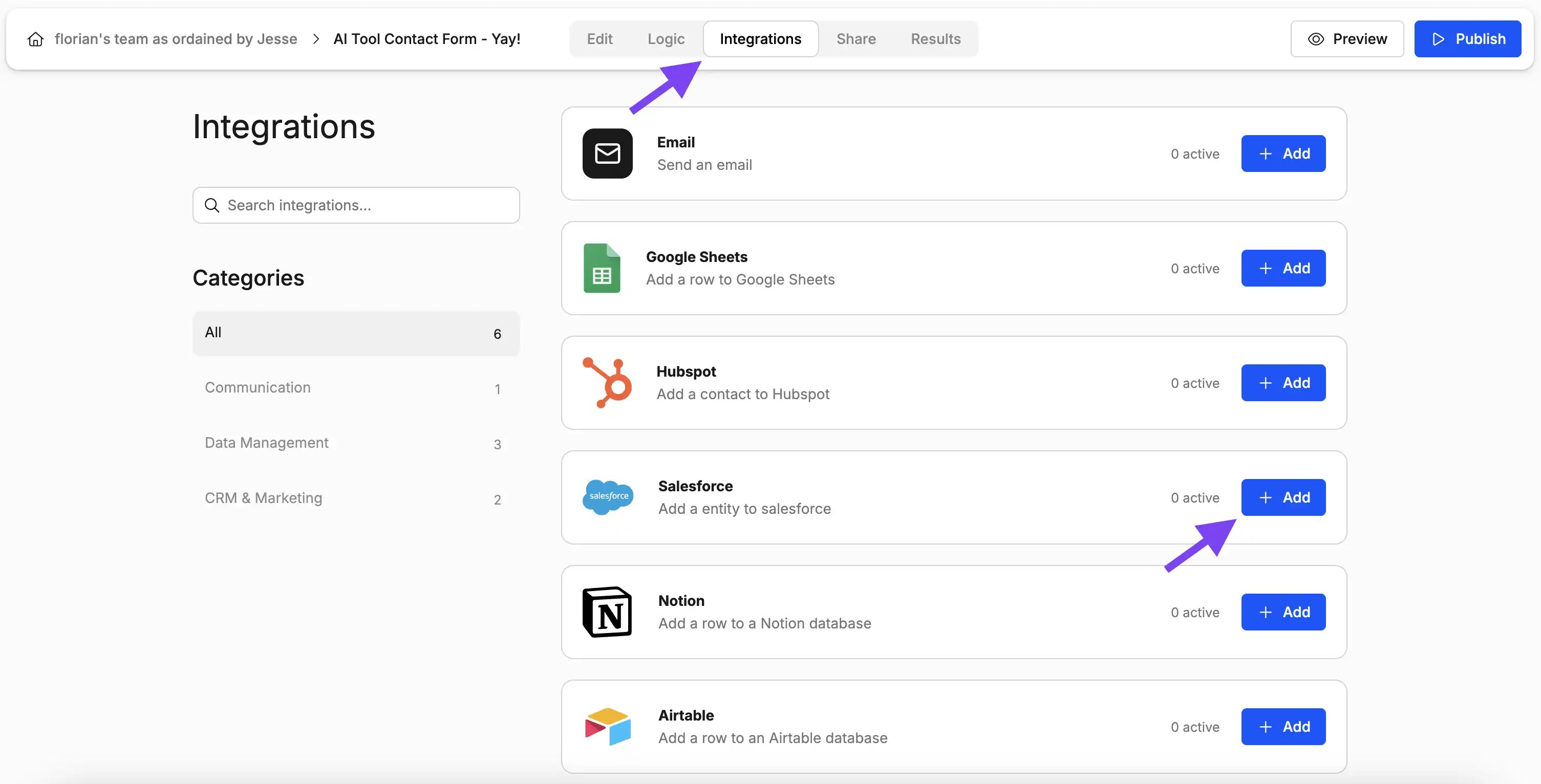The width and height of the screenshot is (1541, 784).
Task: Select the Communication category
Action: tap(258, 387)
